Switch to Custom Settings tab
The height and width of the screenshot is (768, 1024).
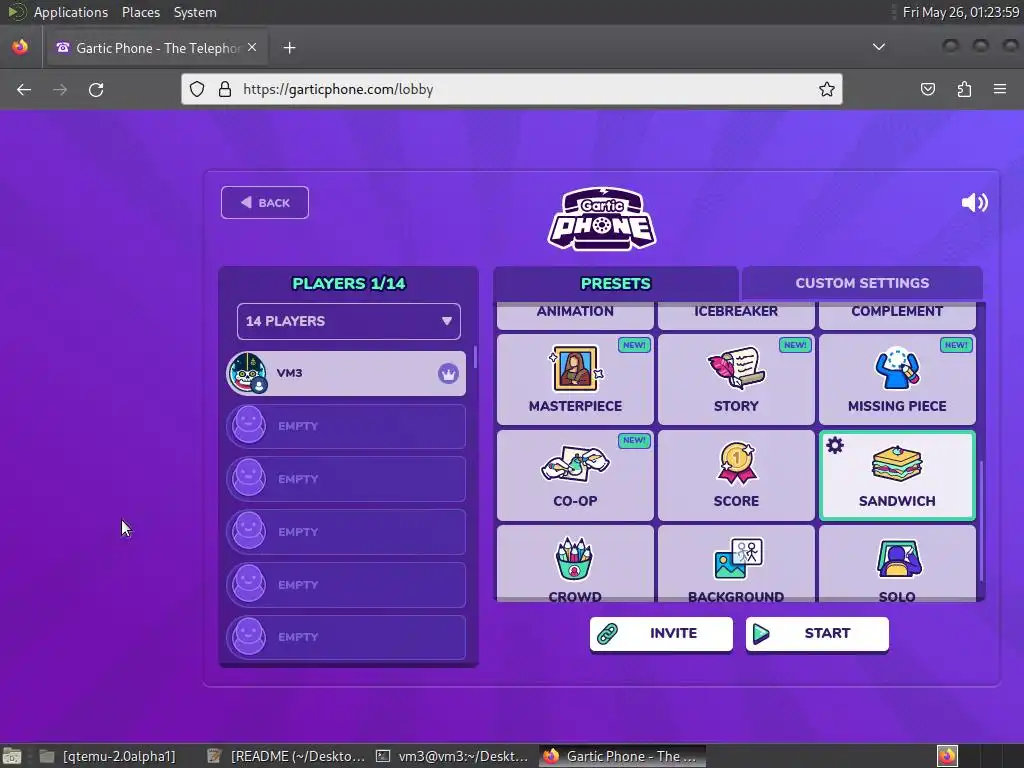pos(862,283)
